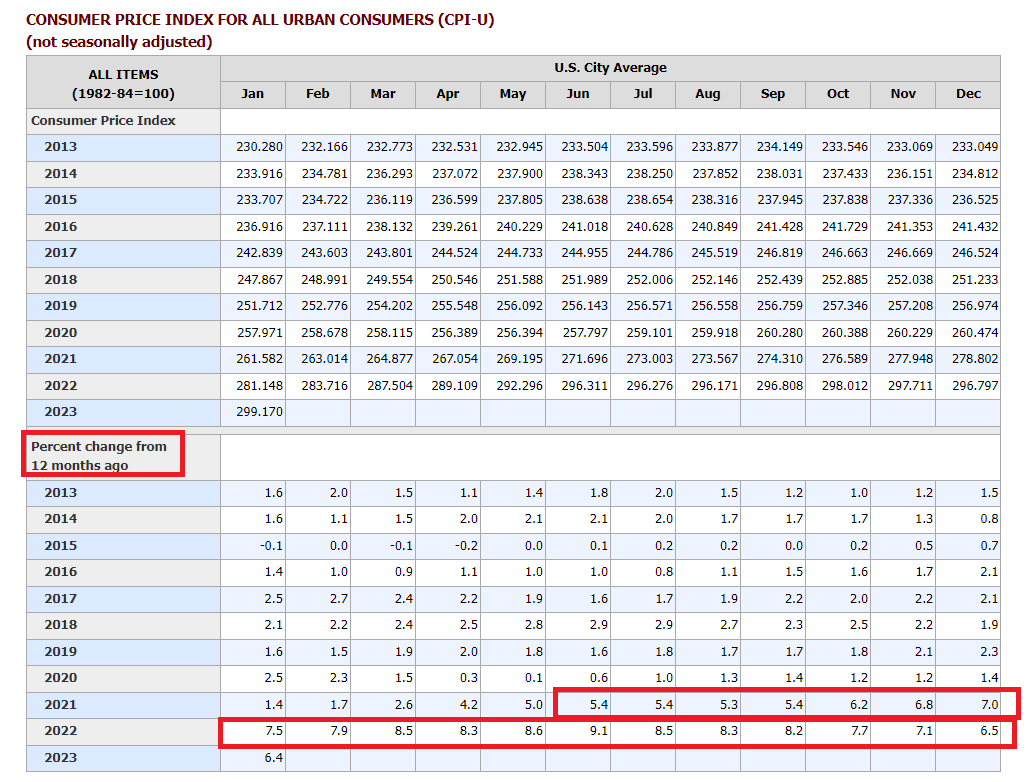
Task: Select percent change 7.5 for Jan 2022
Action: [274, 731]
